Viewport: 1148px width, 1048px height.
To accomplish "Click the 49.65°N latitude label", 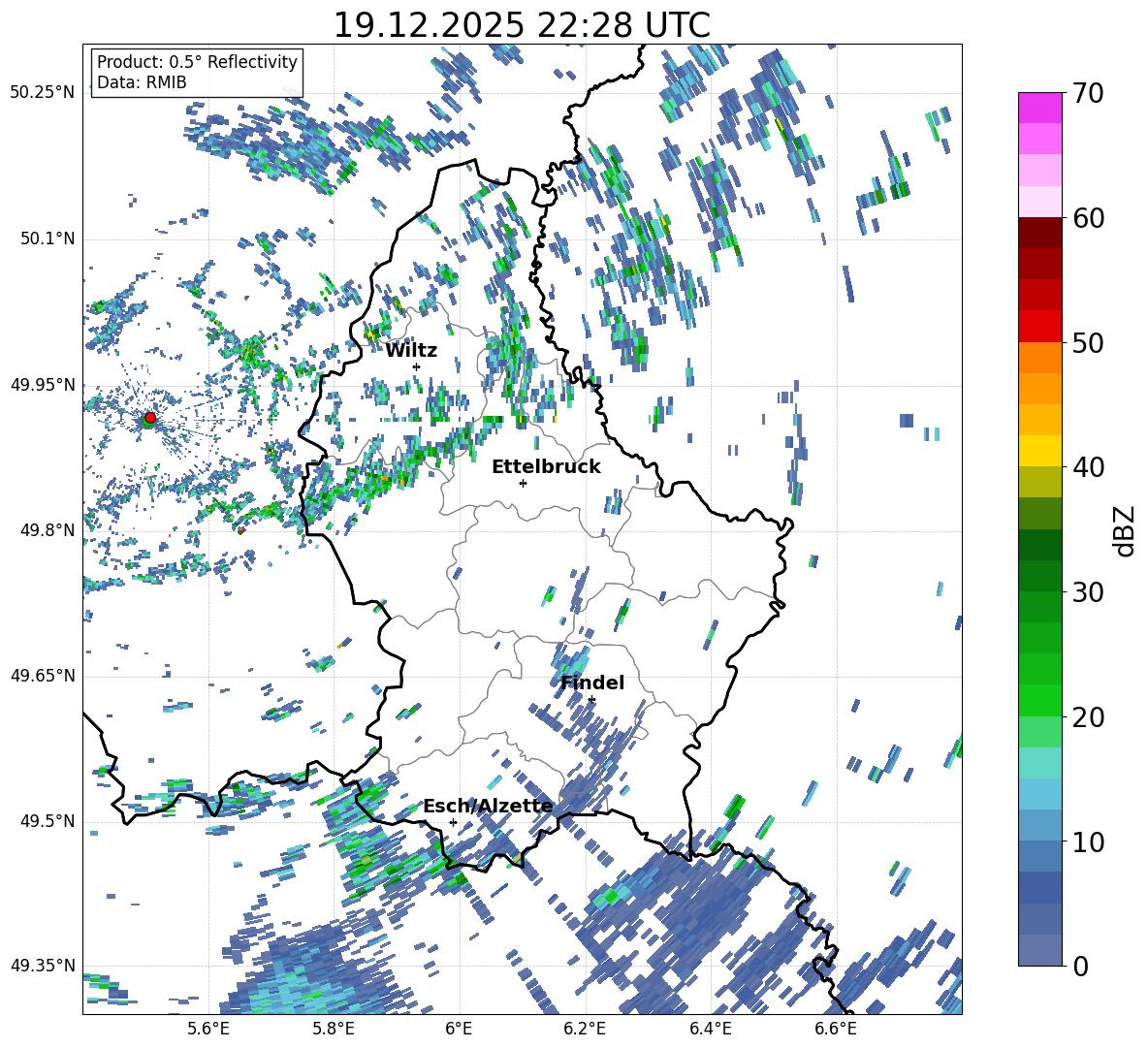I will (43, 675).
